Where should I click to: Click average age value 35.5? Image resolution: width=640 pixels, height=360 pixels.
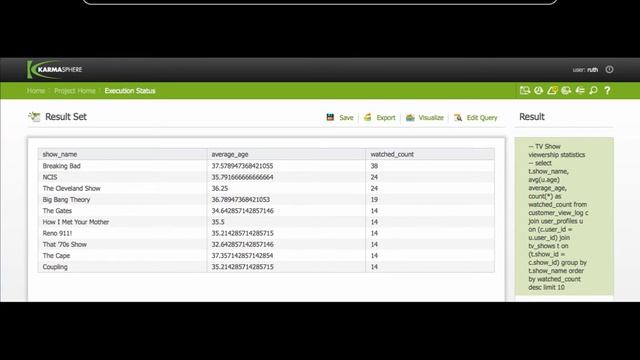tap(218, 222)
